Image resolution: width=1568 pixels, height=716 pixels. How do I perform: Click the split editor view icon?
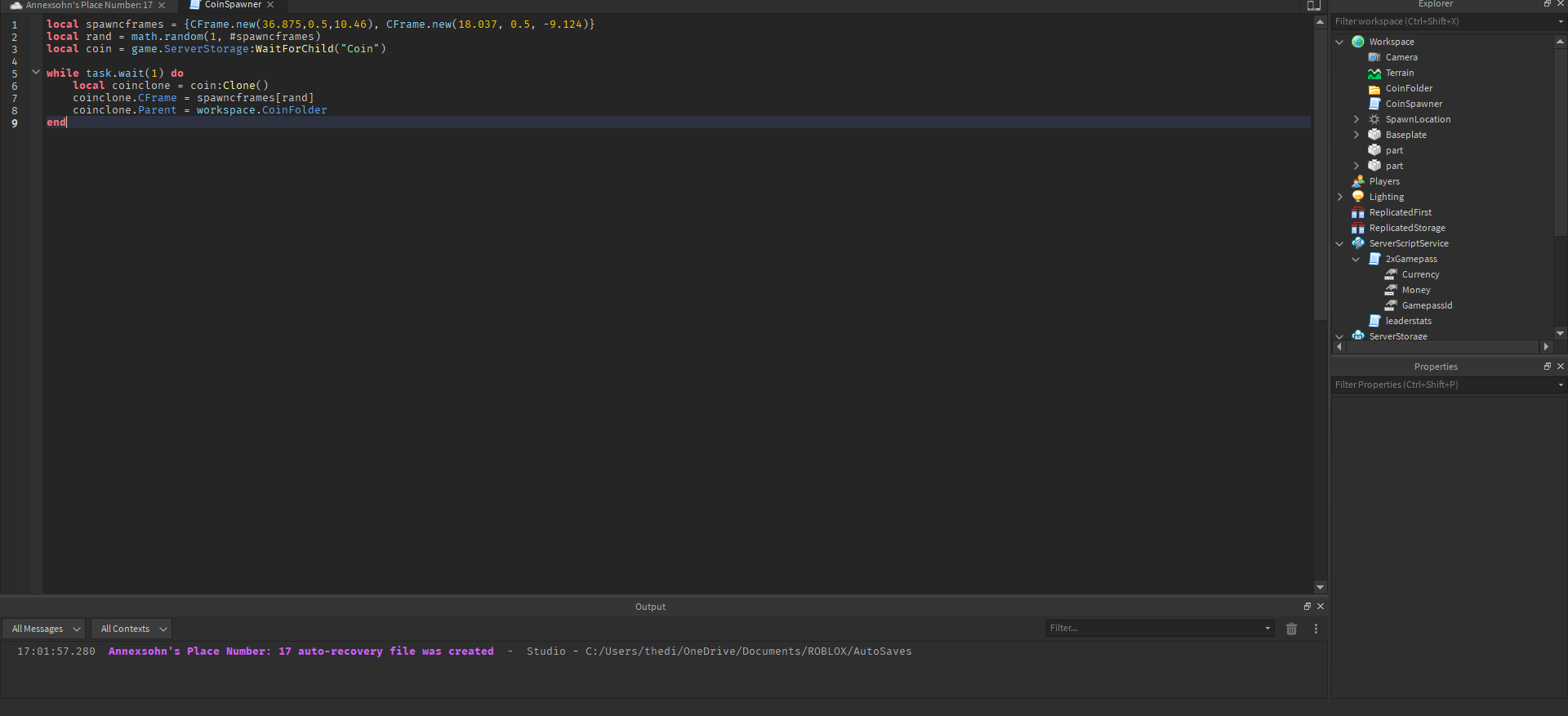pos(1314,6)
